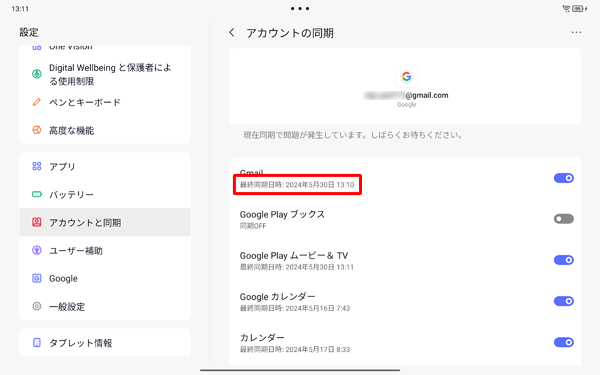Tap the アプリ grid icon
The image size is (600, 375).
pos(37,166)
